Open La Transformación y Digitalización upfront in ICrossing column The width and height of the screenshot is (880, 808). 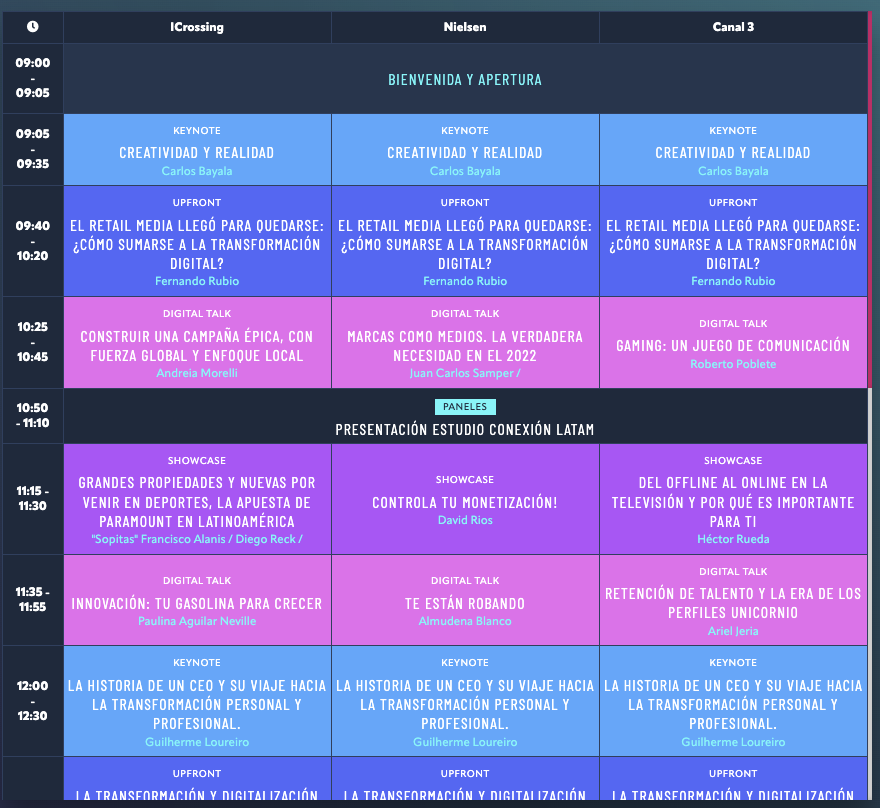[x=197, y=779]
